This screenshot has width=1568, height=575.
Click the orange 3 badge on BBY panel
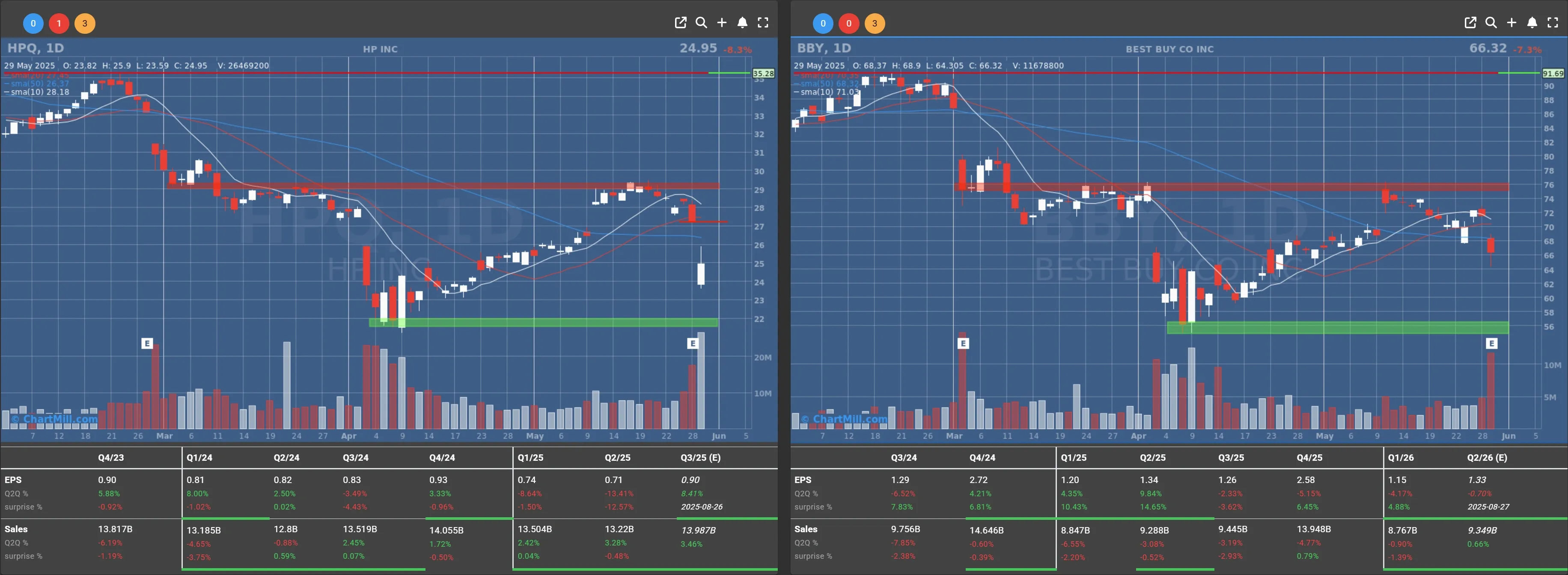(875, 24)
